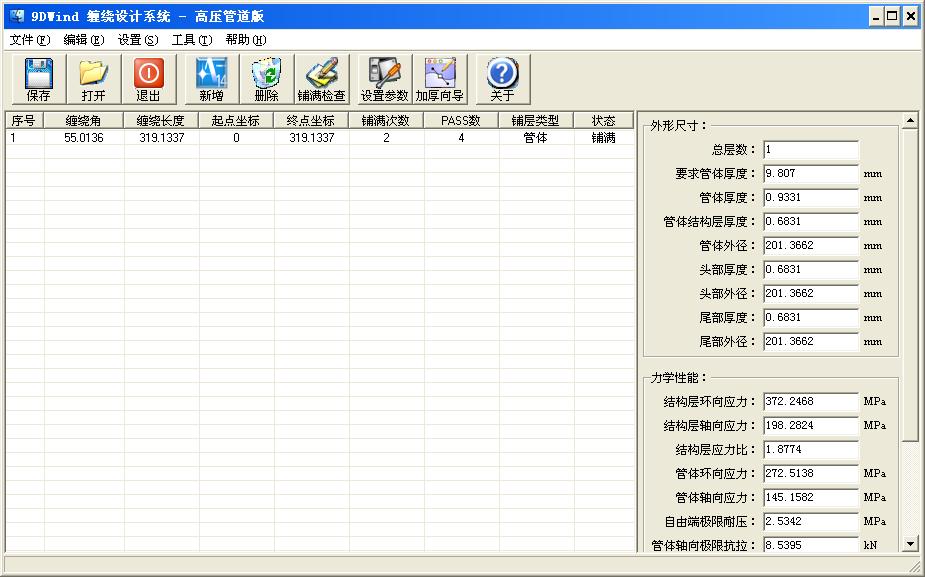Run the 铺满检查 coverage check icon

point(321,79)
